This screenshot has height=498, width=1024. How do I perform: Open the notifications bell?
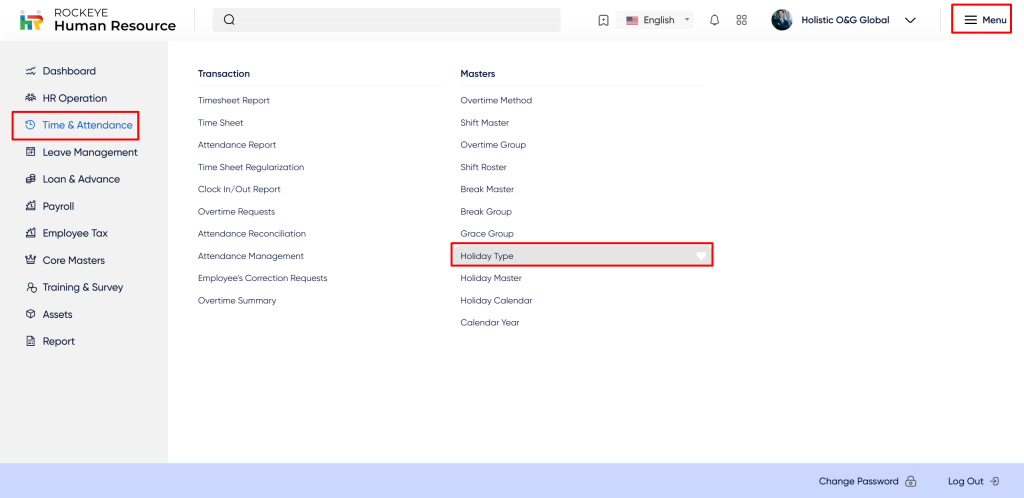714,20
